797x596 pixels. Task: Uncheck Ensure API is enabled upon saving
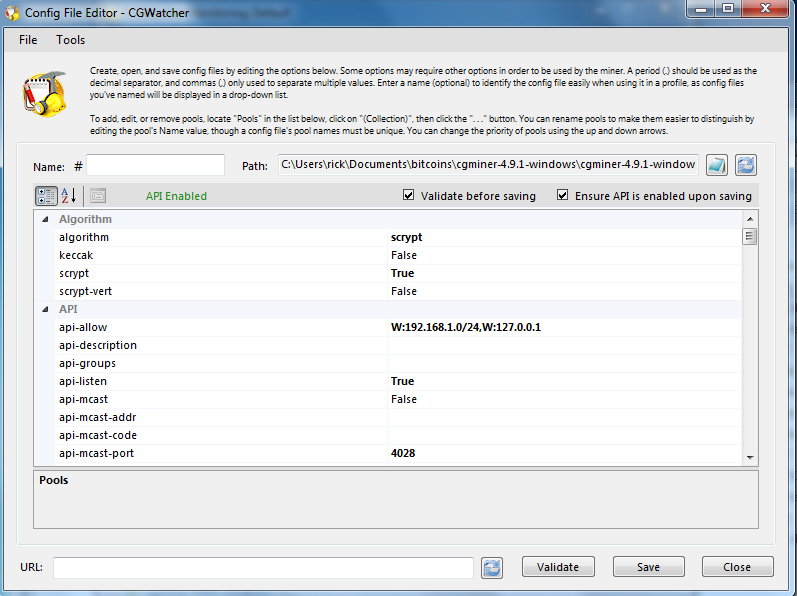(x=563, y=196)
